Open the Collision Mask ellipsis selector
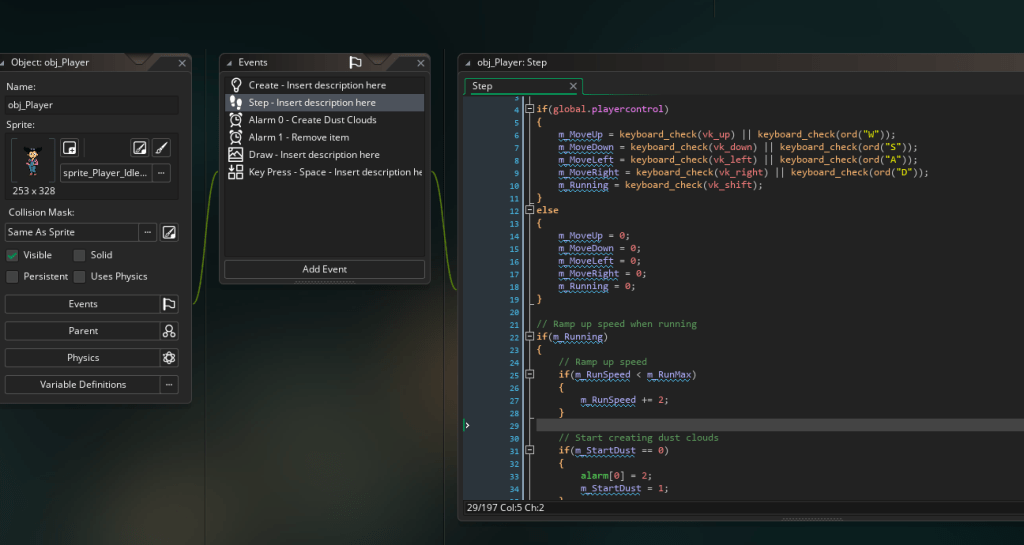Viewport: 1024px width, 545px height. (x=148, y=232)
